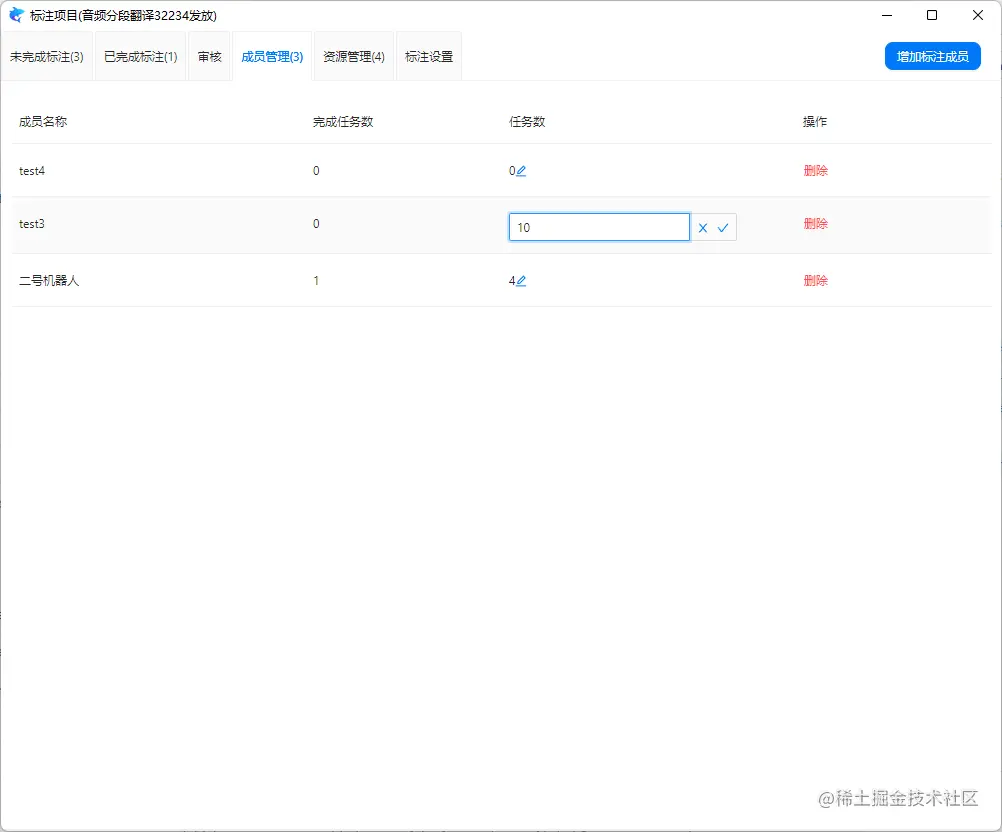
Task: Select member name test3
Action: (x=32, y=224)
